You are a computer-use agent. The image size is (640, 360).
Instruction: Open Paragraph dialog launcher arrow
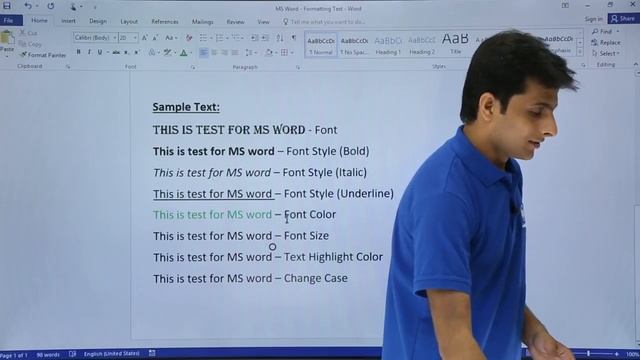tap(298, 67)
